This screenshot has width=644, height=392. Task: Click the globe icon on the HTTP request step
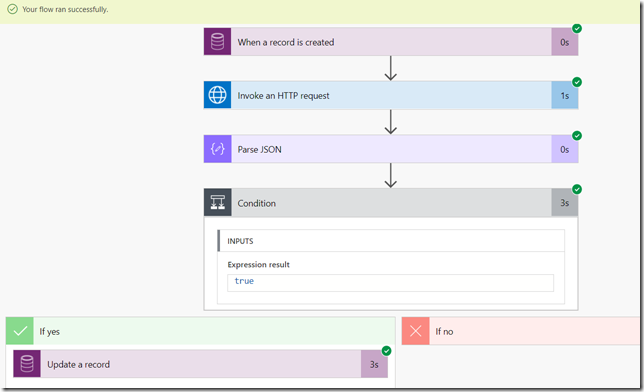(x=217, y=95)
